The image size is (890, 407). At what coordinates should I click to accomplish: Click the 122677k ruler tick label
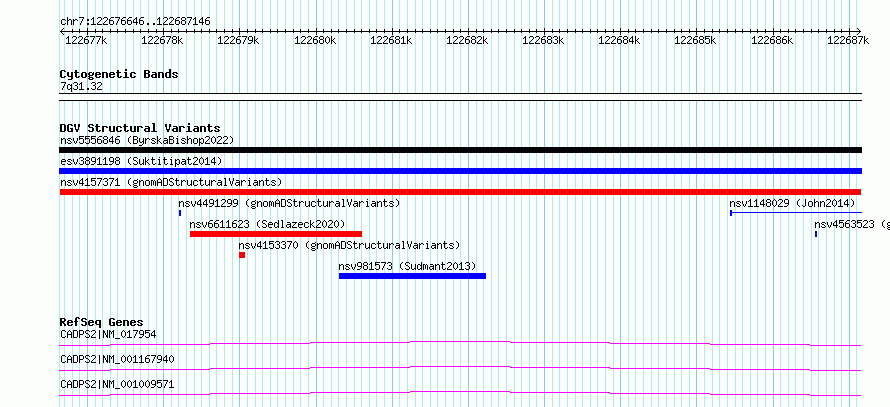86,40
